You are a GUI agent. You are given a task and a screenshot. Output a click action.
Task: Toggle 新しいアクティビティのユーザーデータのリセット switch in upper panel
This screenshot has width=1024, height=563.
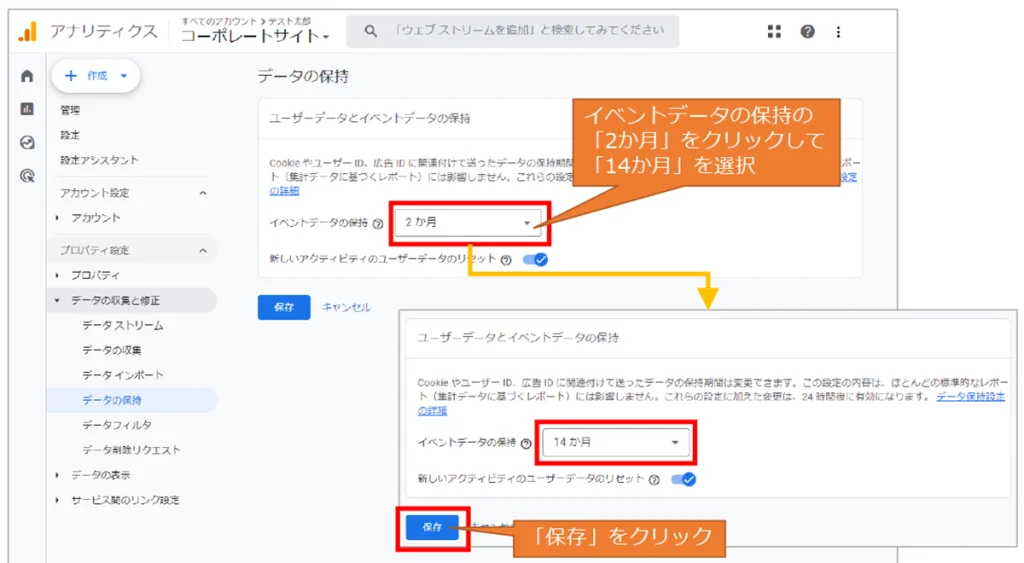pyautogui.click(x=536, y=259)
